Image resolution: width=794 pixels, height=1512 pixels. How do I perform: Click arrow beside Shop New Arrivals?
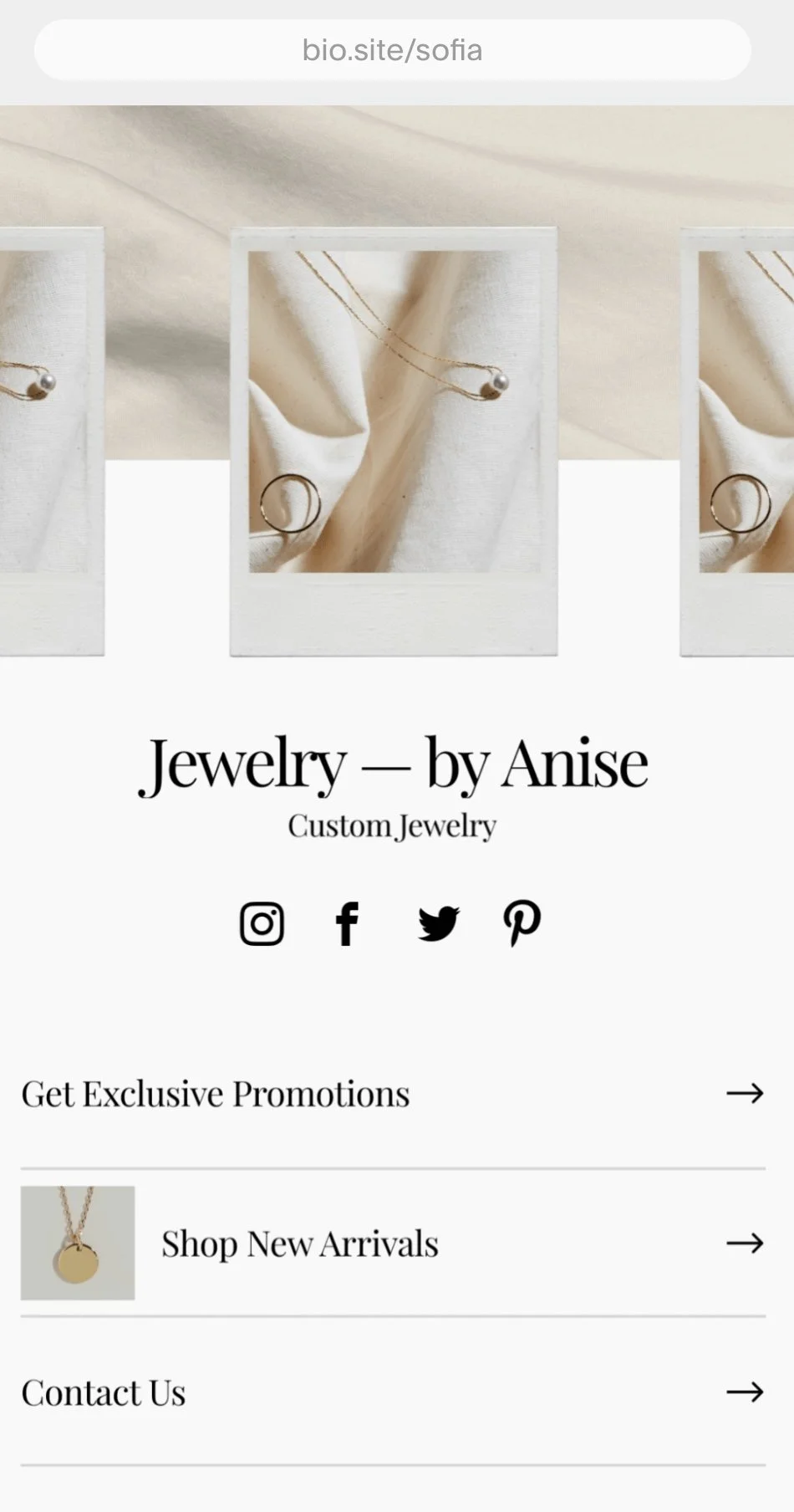coord(745,1243)
